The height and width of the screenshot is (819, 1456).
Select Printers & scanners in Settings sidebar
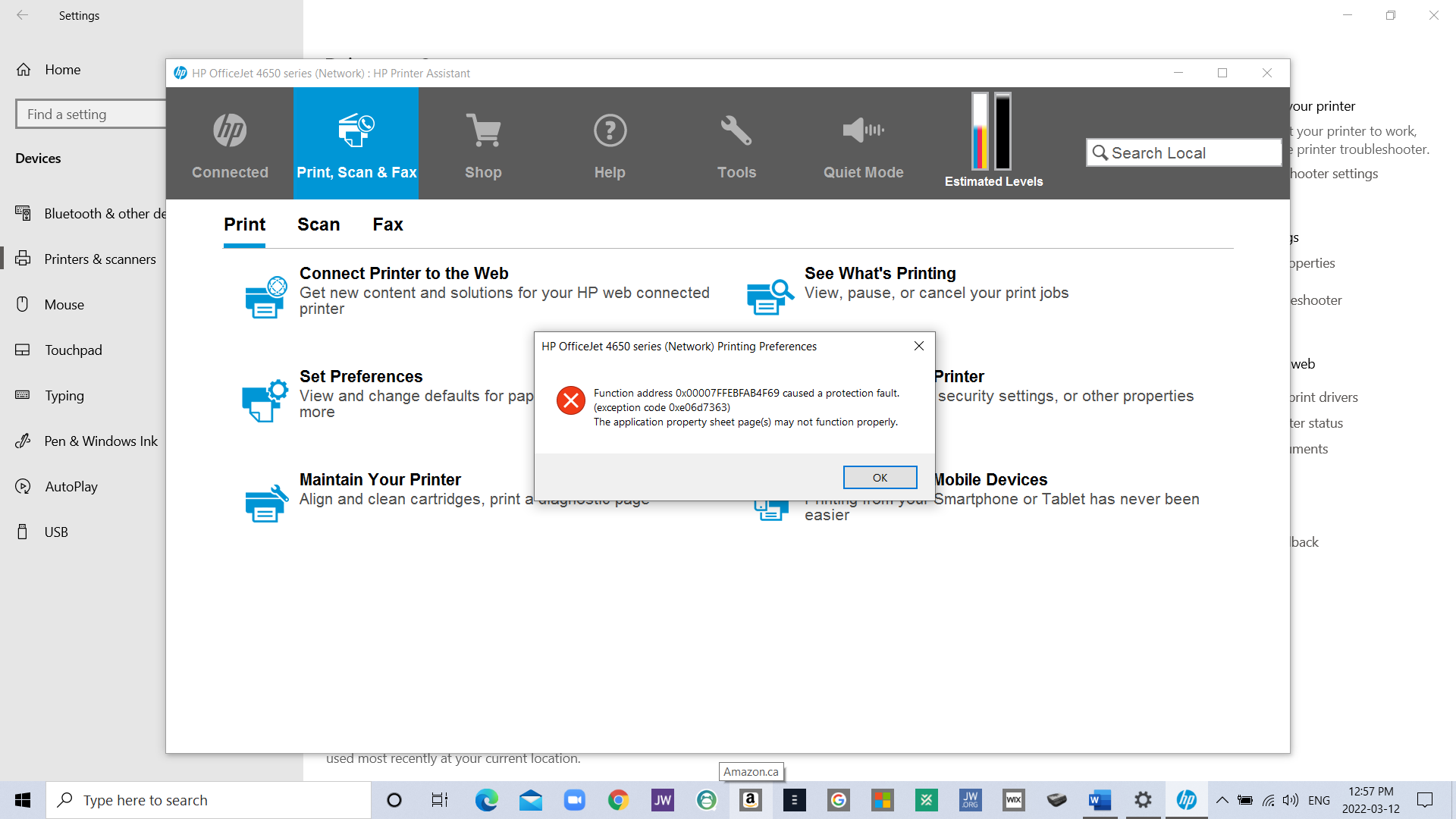point(99,259)
